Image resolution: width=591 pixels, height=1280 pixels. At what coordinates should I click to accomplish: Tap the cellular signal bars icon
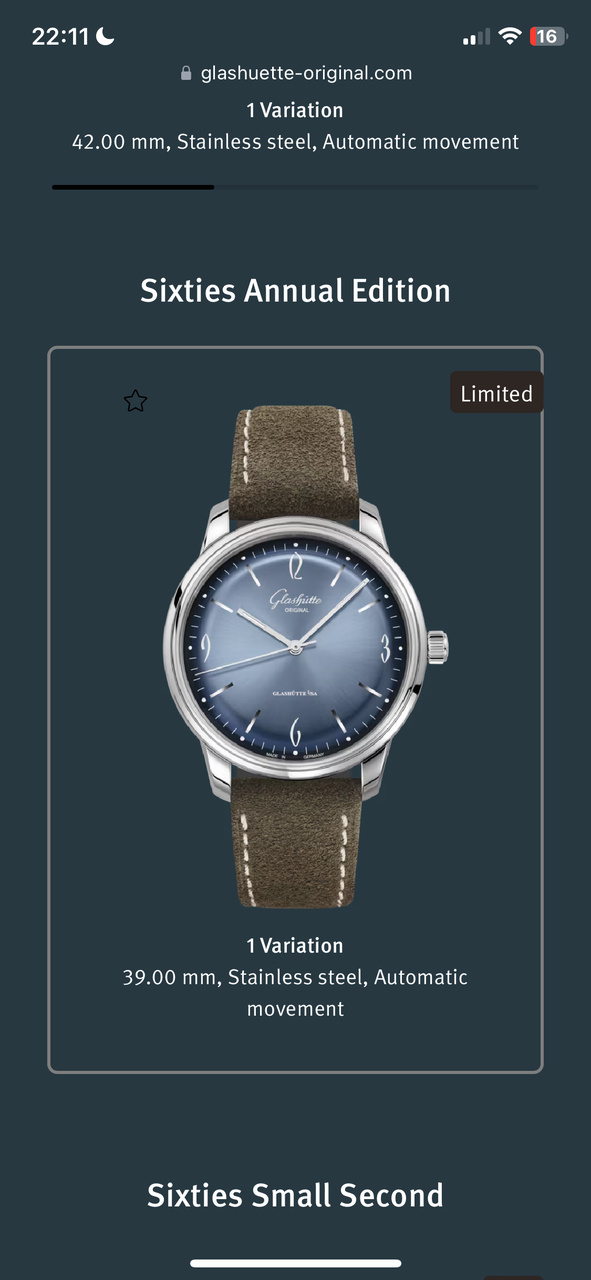point(476,38)
